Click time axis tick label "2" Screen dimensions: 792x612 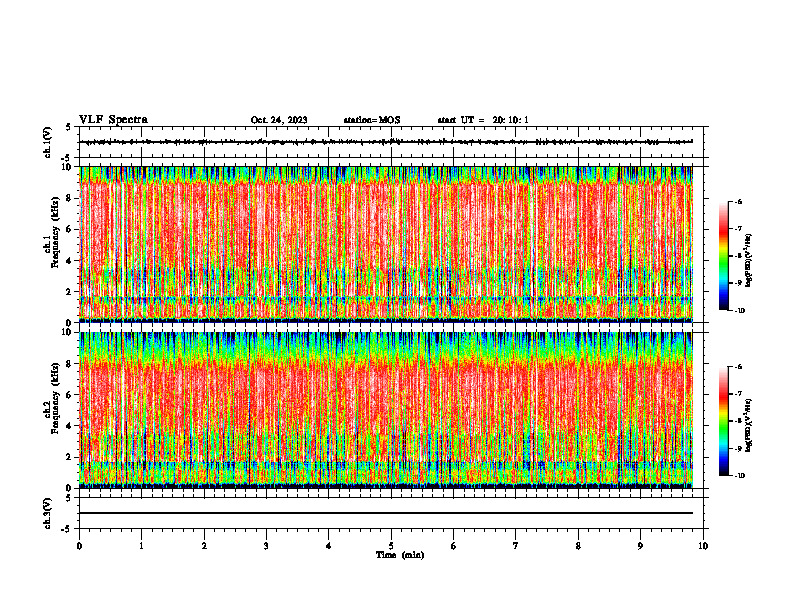coord(204,546)
